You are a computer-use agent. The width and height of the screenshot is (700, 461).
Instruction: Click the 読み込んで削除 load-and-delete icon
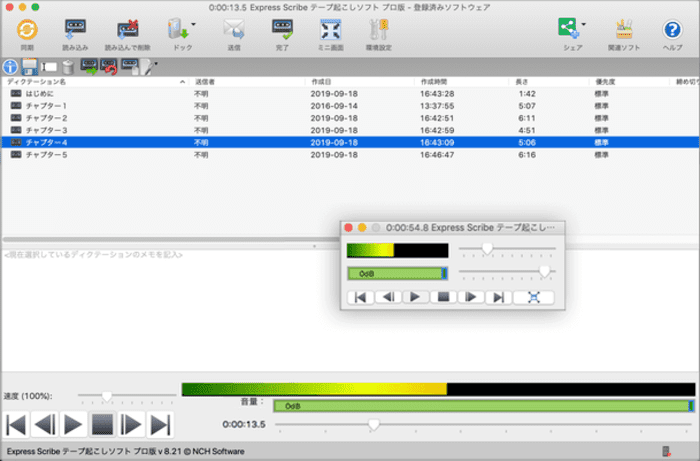(x=128, y=30)
